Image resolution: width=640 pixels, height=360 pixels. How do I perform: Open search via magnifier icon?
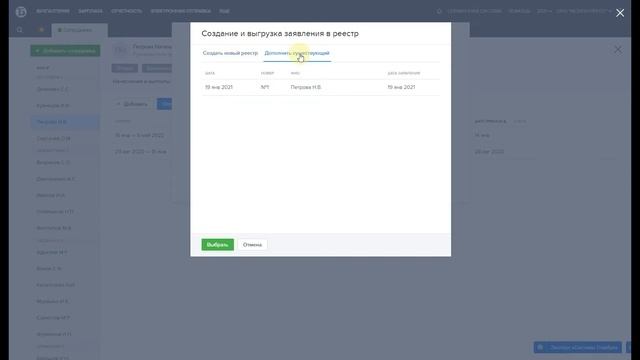point(20,30)
